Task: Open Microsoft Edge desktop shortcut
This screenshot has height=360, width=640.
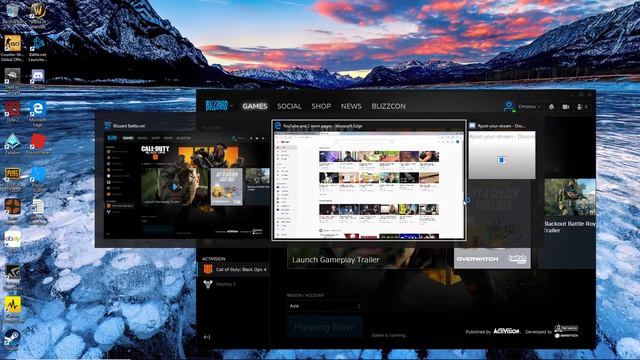Action: tap(38, 113)
